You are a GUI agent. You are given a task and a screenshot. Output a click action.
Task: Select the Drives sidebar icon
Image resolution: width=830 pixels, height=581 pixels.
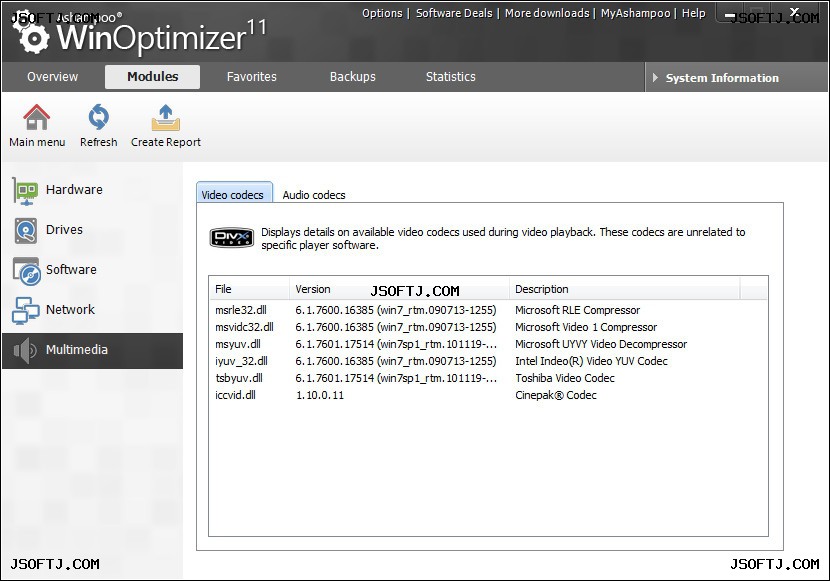point(25,231)
